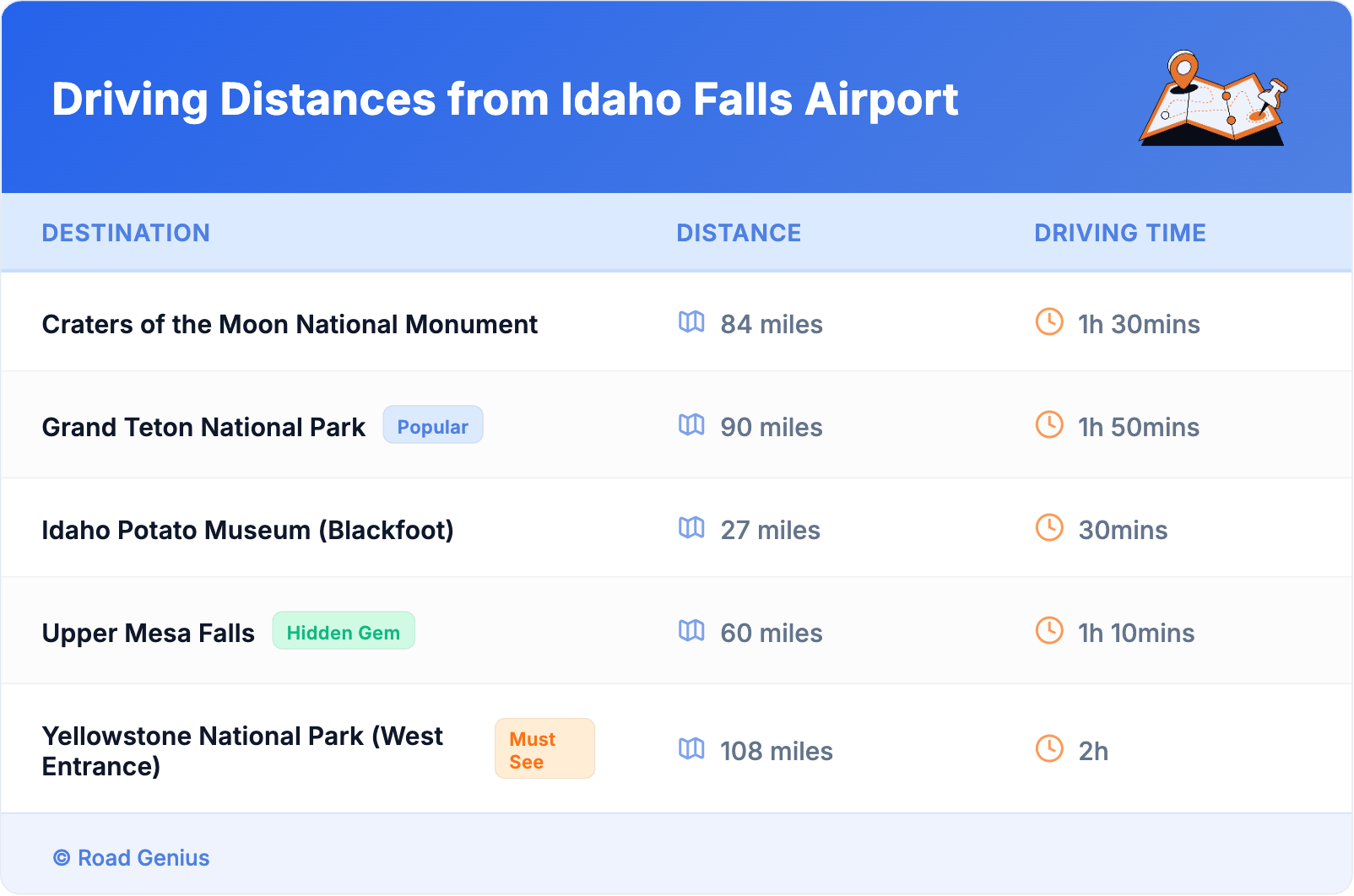This screenshot has width=1354, height=896.
Task: Click the map icon beside 84 miles
Action: 691,322
